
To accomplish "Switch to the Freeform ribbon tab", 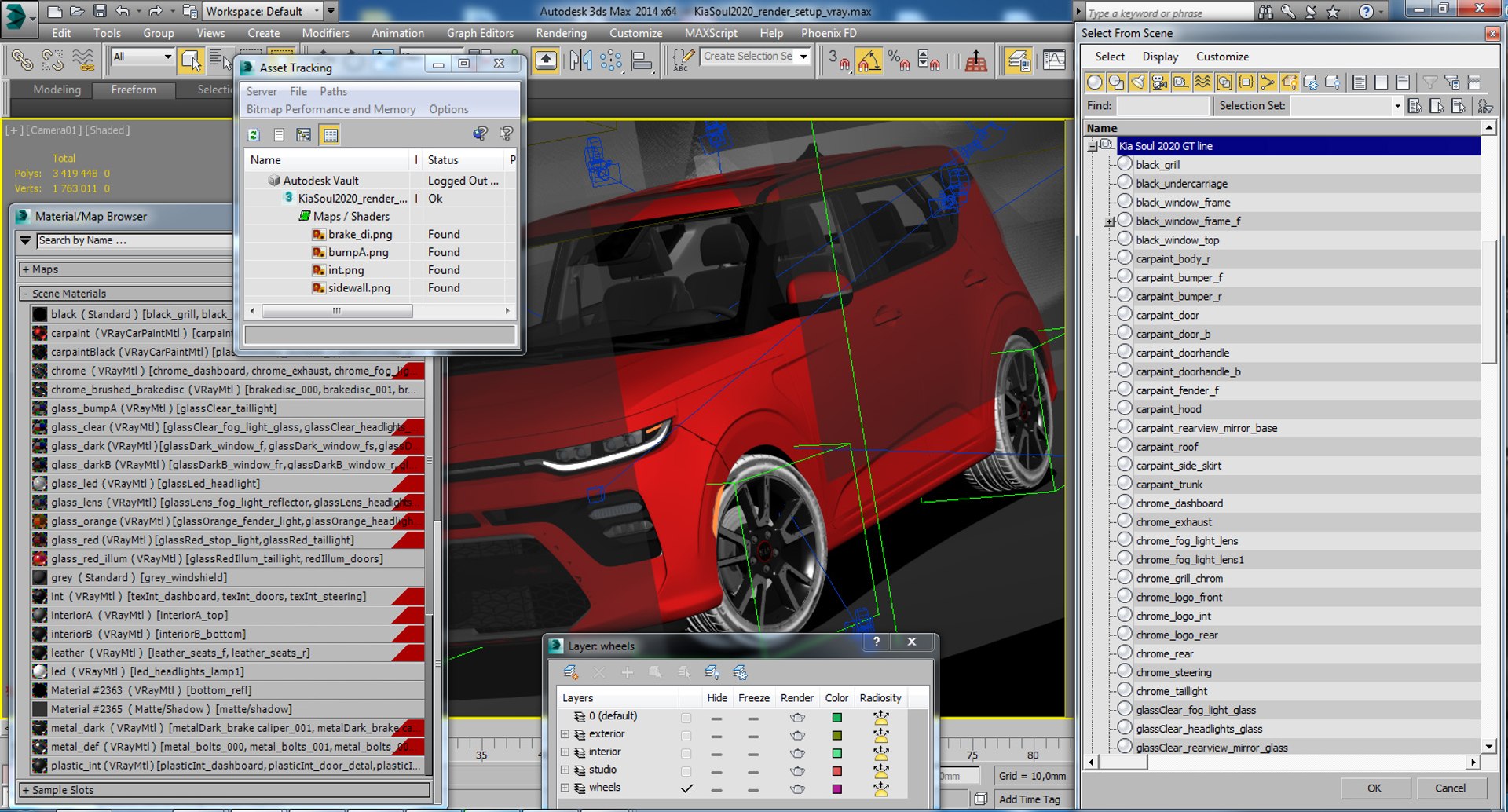I will (134, 90).
